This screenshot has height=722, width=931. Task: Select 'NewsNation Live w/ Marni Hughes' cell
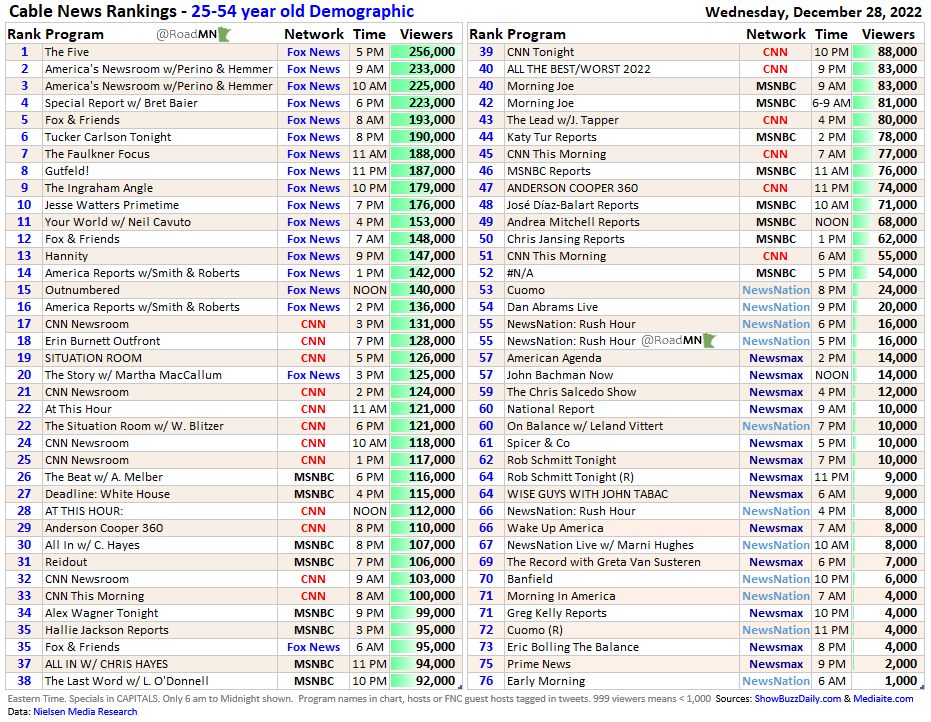622,545
